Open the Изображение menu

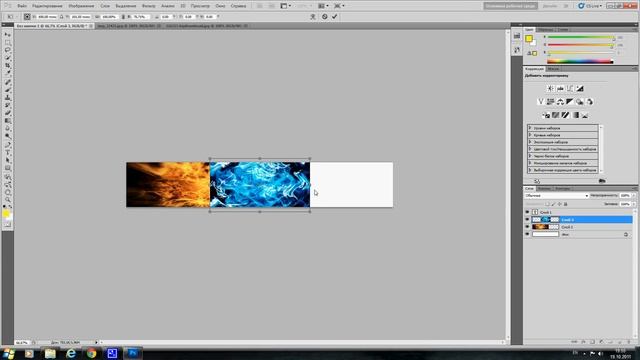click(x=81, y=6)
